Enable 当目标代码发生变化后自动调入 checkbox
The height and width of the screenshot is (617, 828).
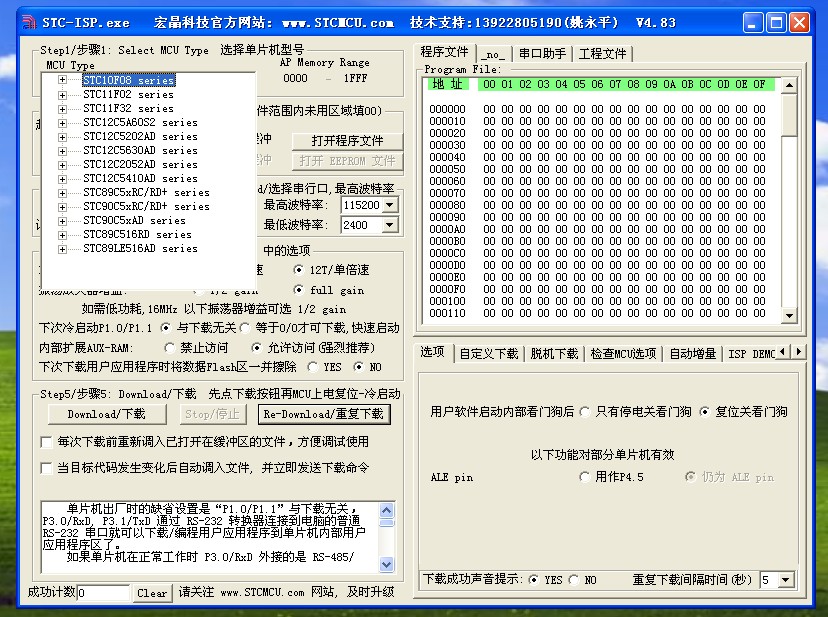pos(46,468)
